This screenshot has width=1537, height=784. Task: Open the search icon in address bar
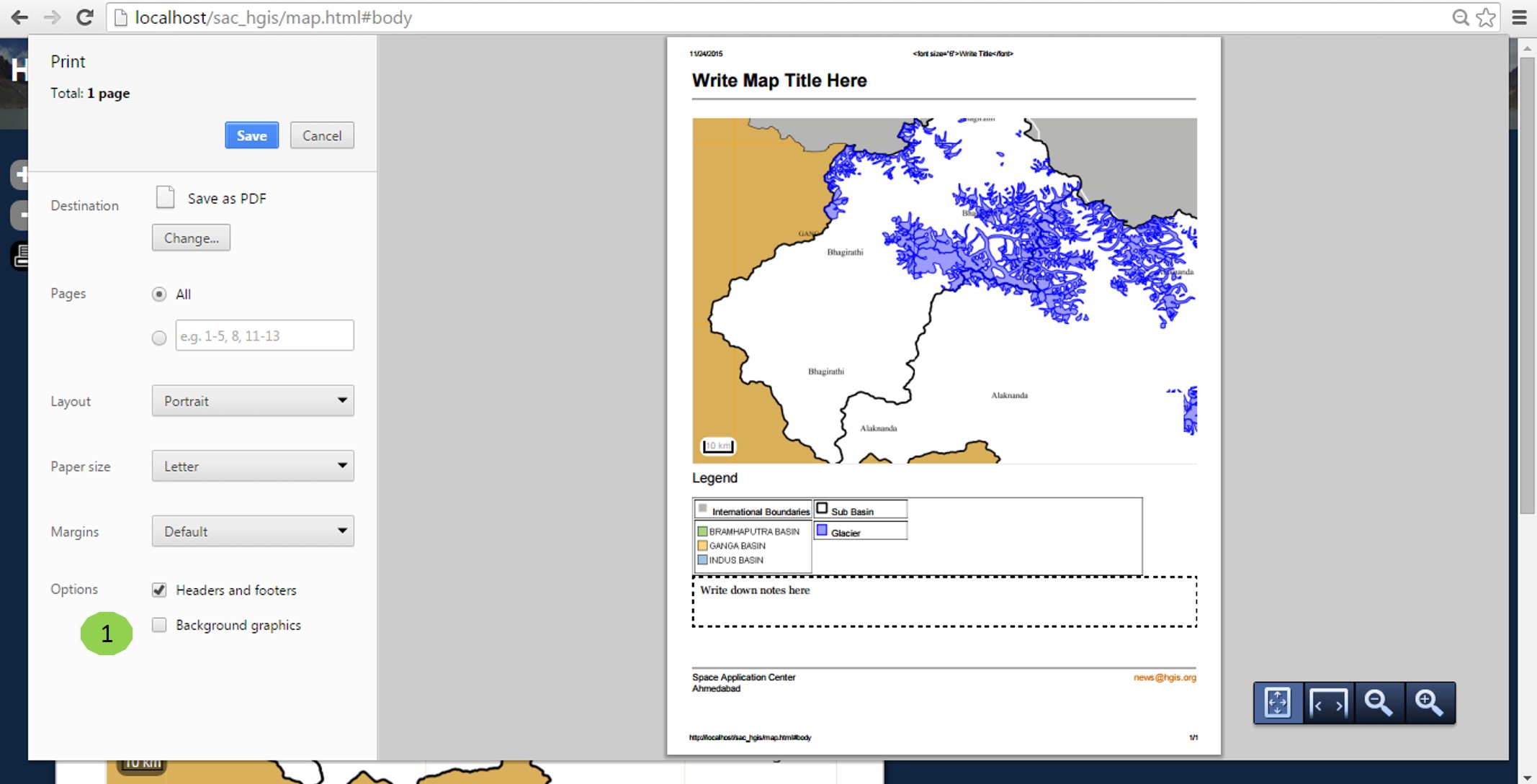tap(1460, 17)
